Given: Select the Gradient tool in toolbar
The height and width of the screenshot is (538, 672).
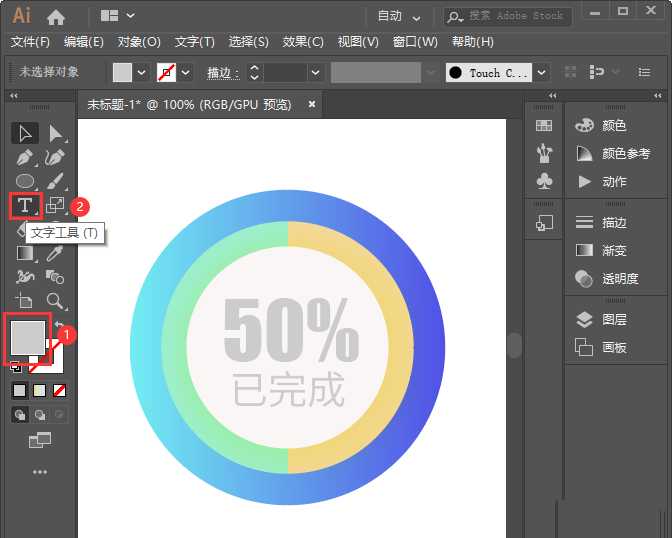Looking at the screenshot, I should coord(24,253).
